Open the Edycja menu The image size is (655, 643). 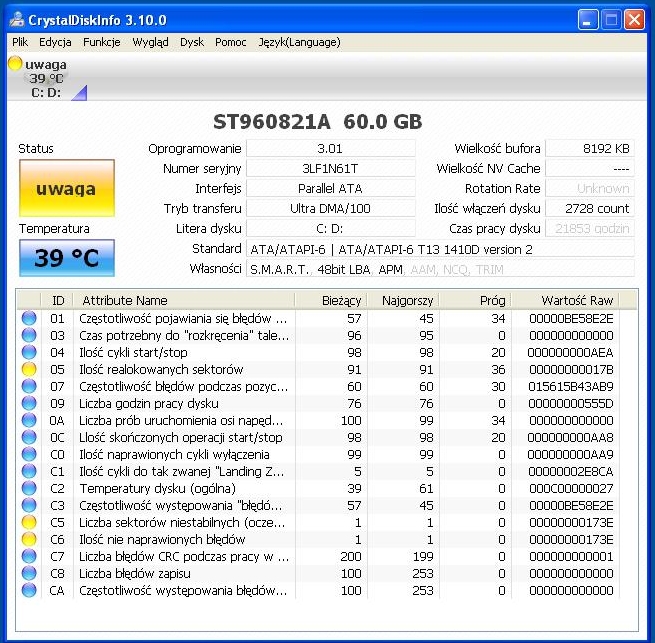pos(55,42)
